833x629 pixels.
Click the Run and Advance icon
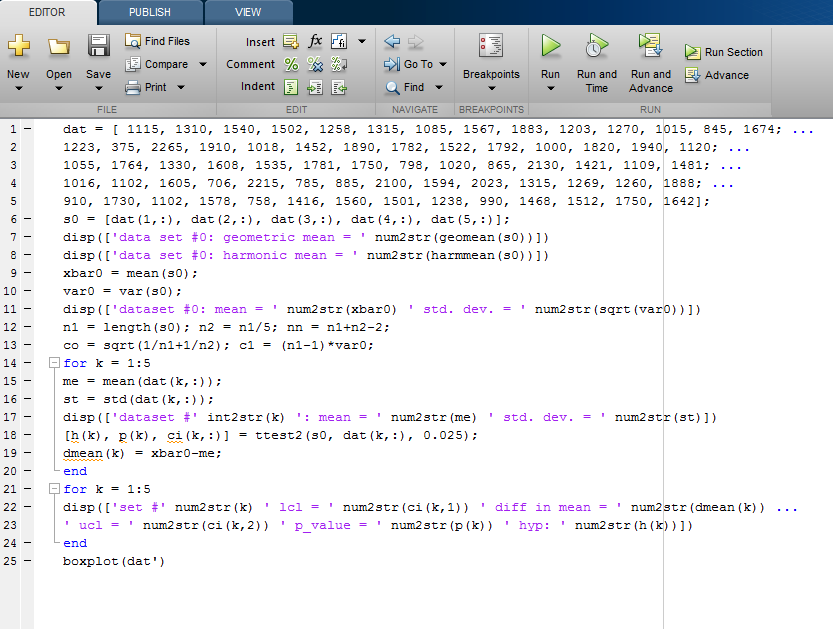(650, 46)
